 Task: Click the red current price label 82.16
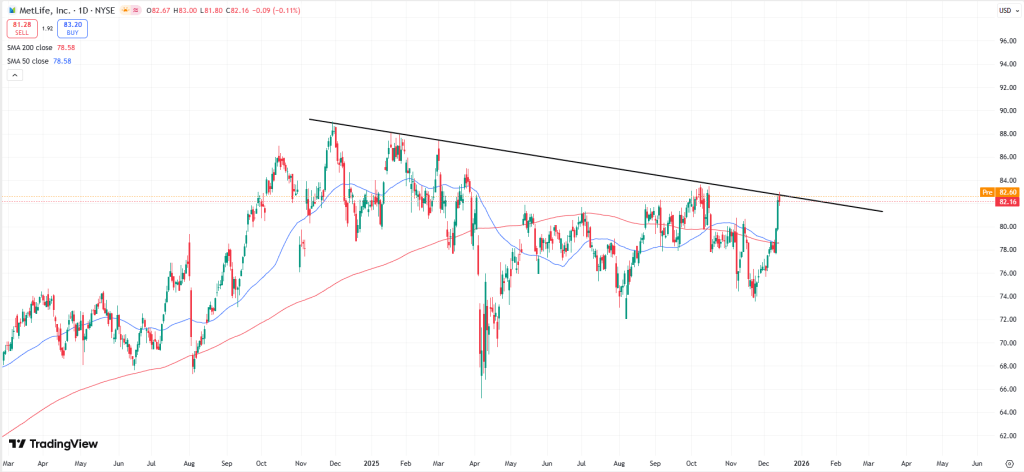(1006, 201)
